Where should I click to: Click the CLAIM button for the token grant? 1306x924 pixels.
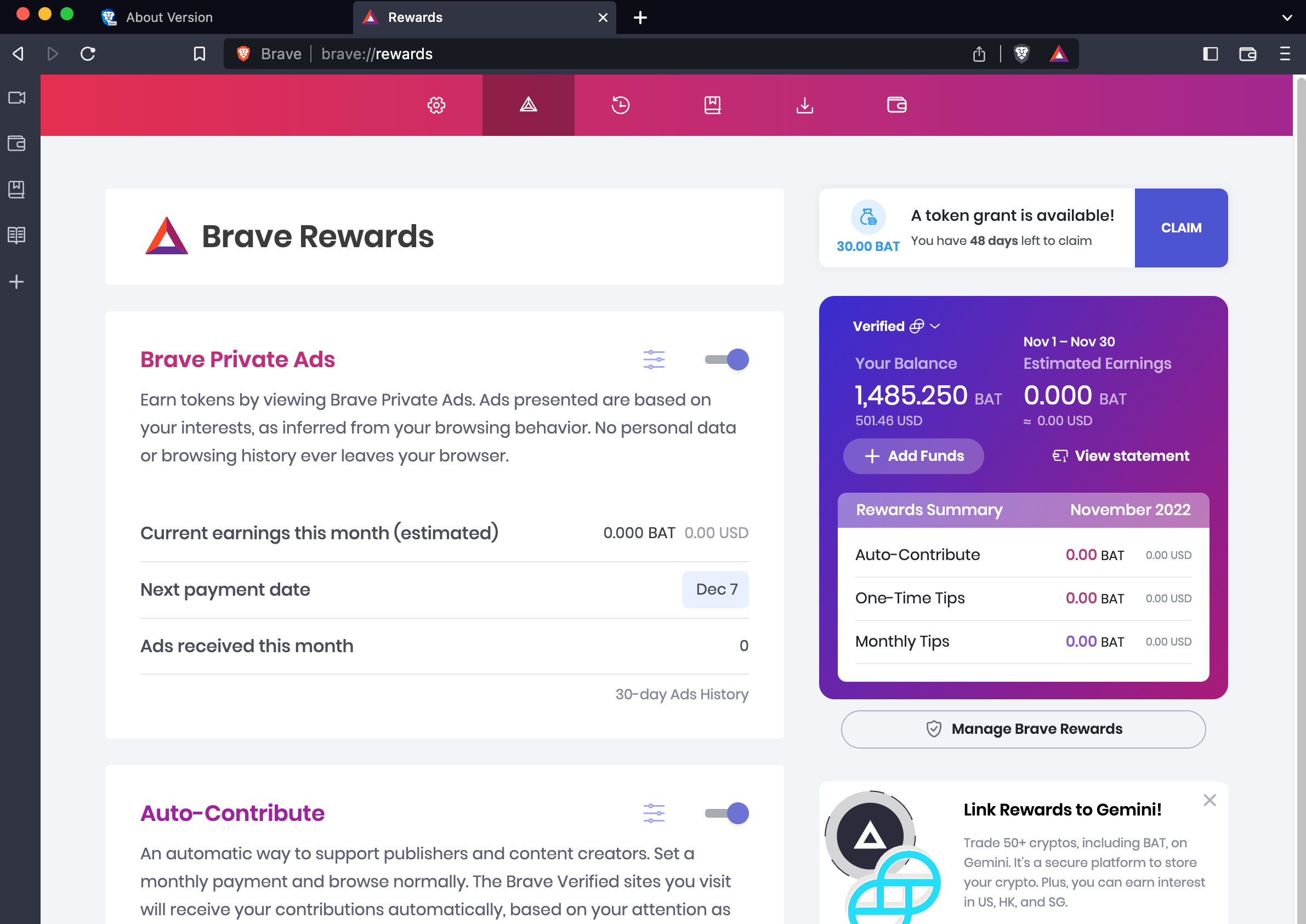1181,227
